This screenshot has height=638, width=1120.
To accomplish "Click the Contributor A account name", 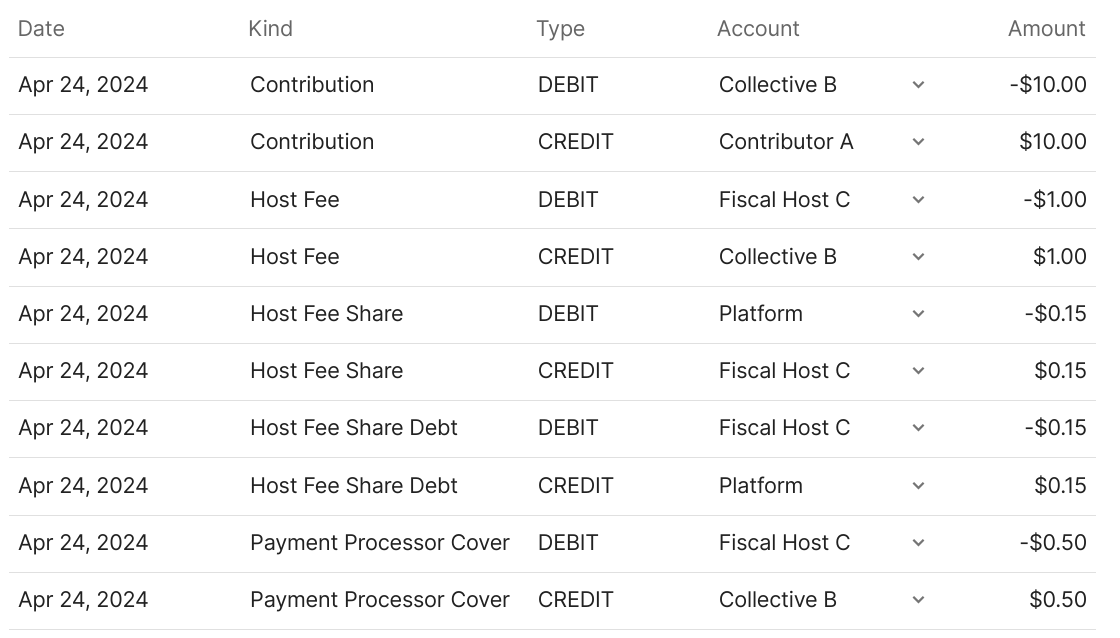I will [x=786, y=142].
